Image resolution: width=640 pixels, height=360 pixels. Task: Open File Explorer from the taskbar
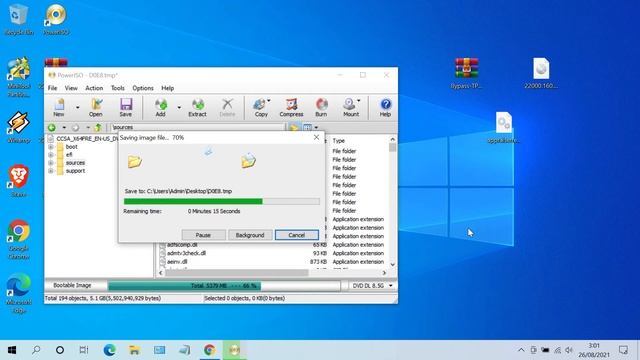tap(134, 350)
